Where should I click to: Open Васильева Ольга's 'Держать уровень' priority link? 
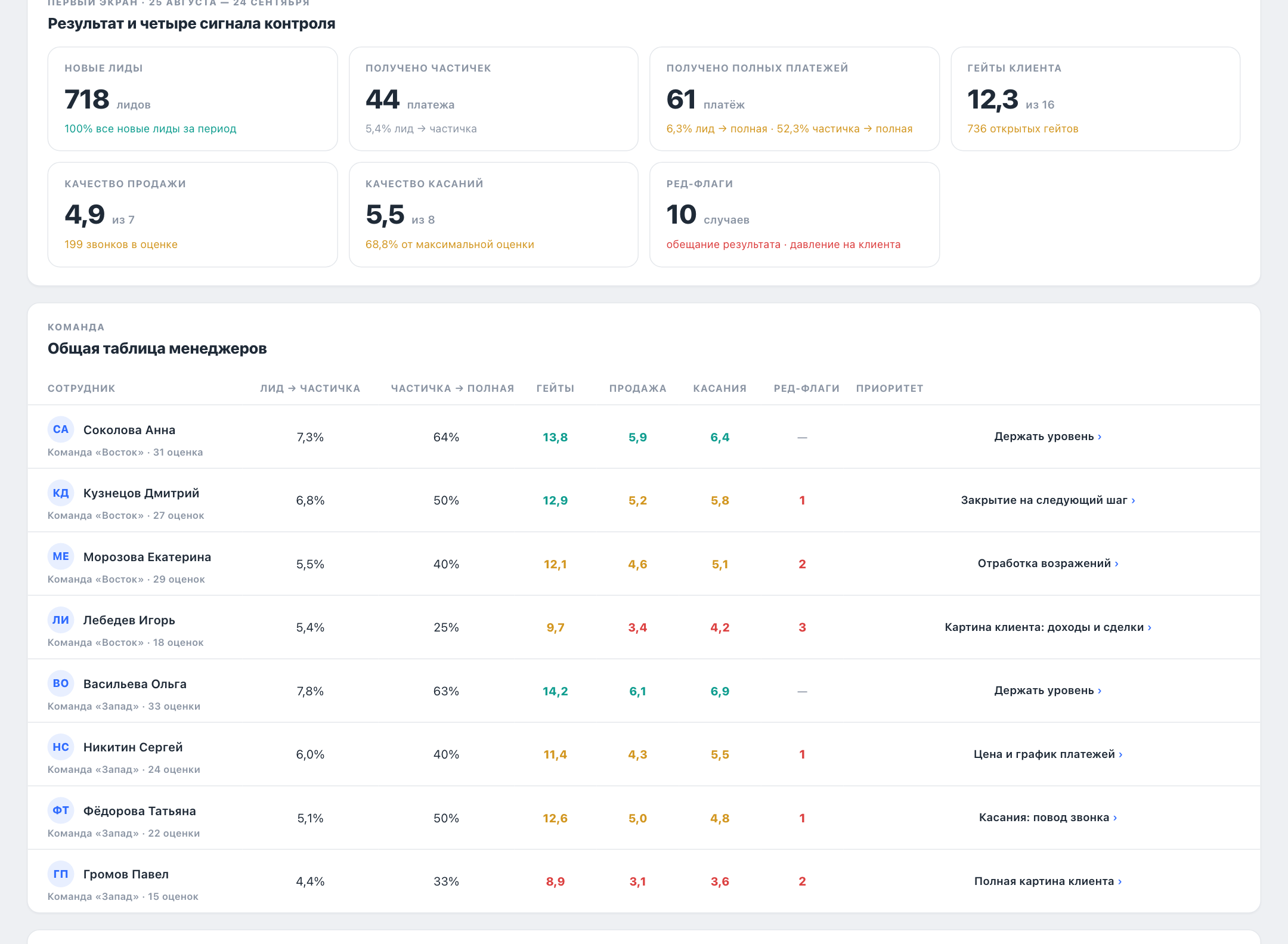(1048, 691)
